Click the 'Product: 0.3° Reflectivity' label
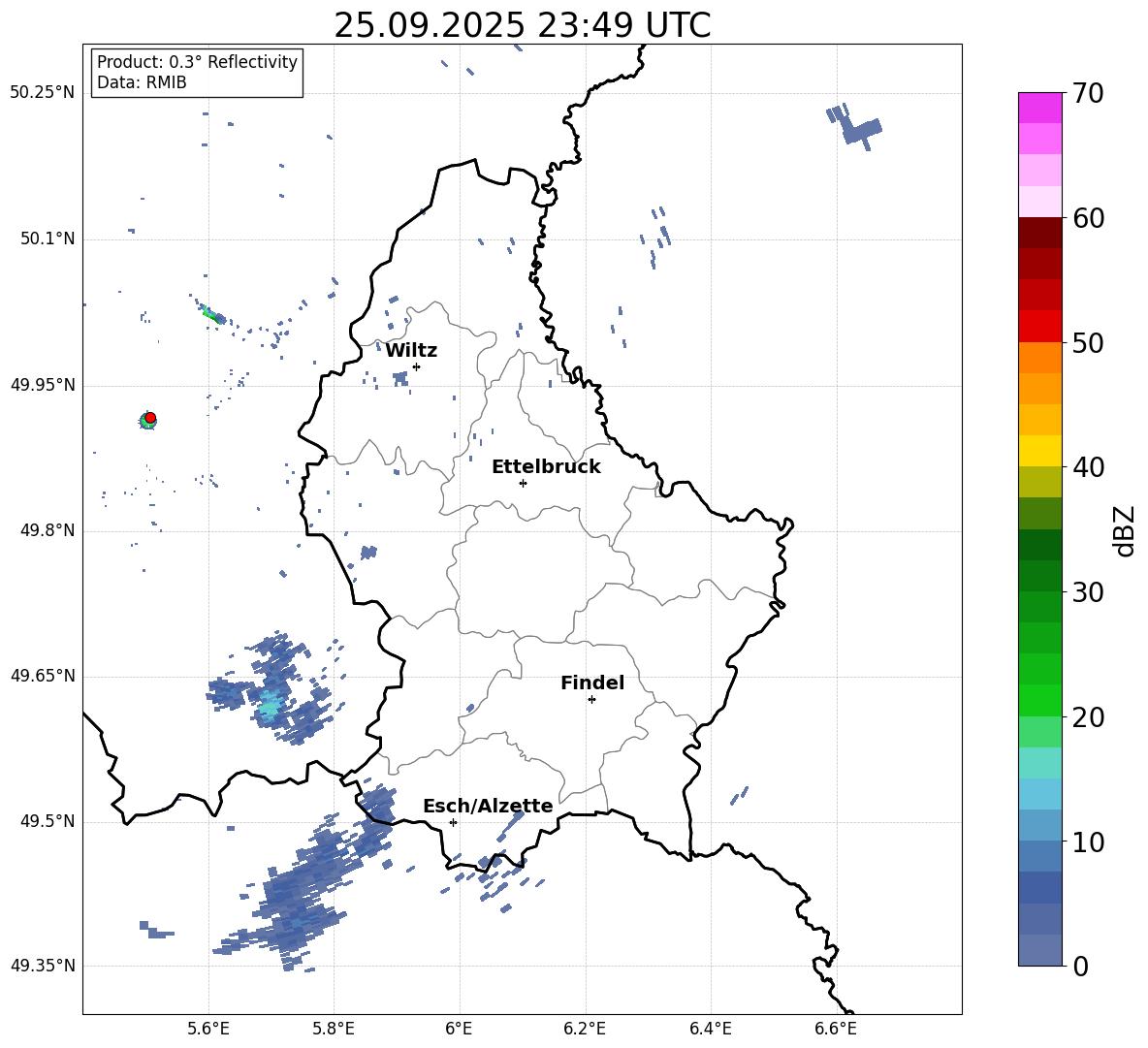Viewport: 1148px width, 1048px height. pos(197,61)
